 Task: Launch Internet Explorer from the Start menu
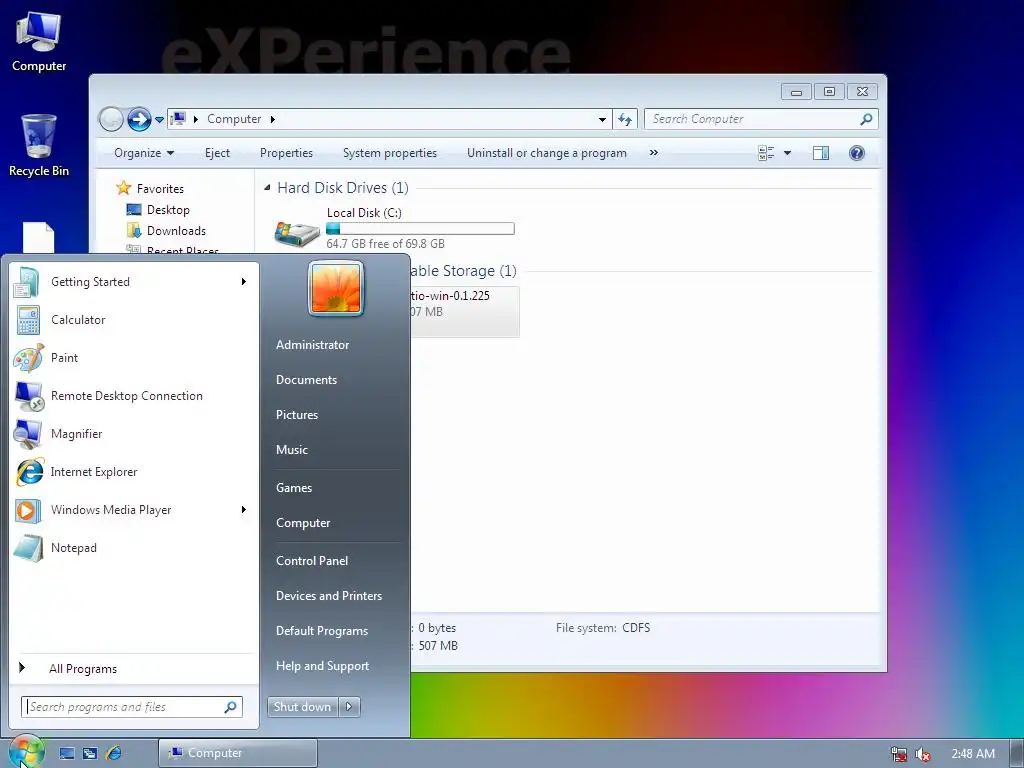[134, 472]
